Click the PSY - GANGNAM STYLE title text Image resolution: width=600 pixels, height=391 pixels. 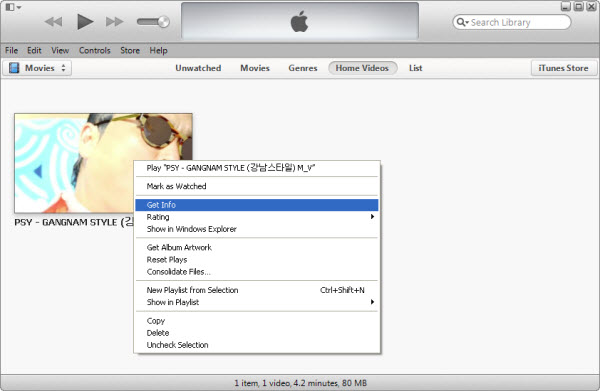[74, 222]
